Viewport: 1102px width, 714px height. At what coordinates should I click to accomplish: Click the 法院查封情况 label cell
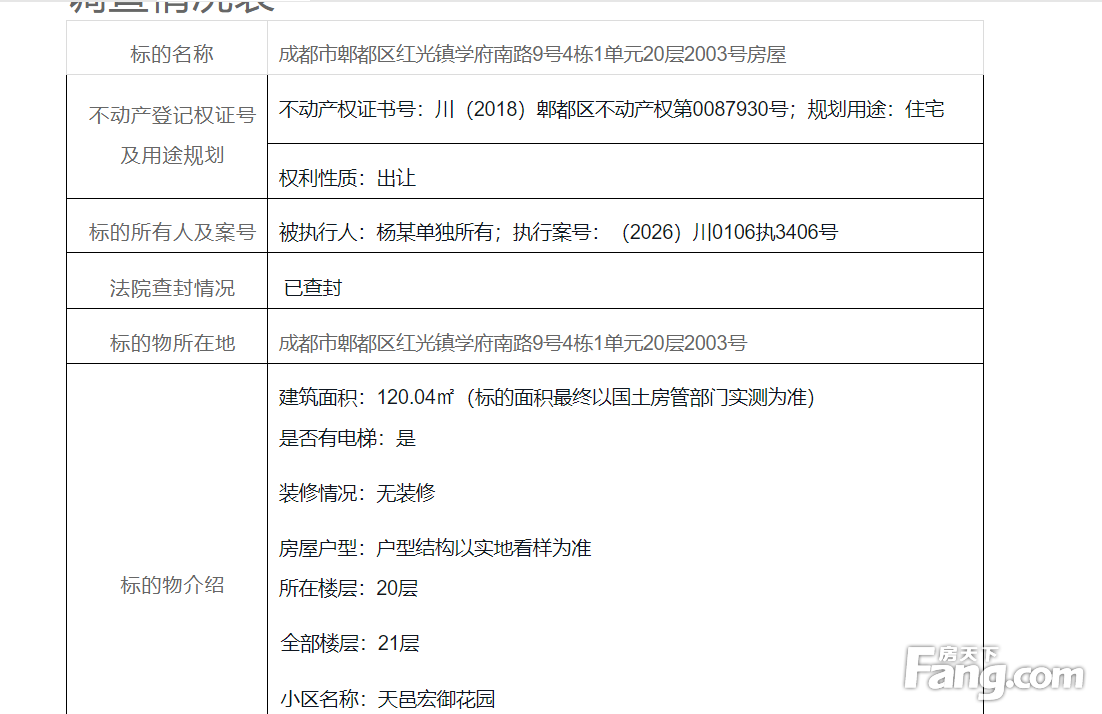pyautogui.click(x=172, y=288)
